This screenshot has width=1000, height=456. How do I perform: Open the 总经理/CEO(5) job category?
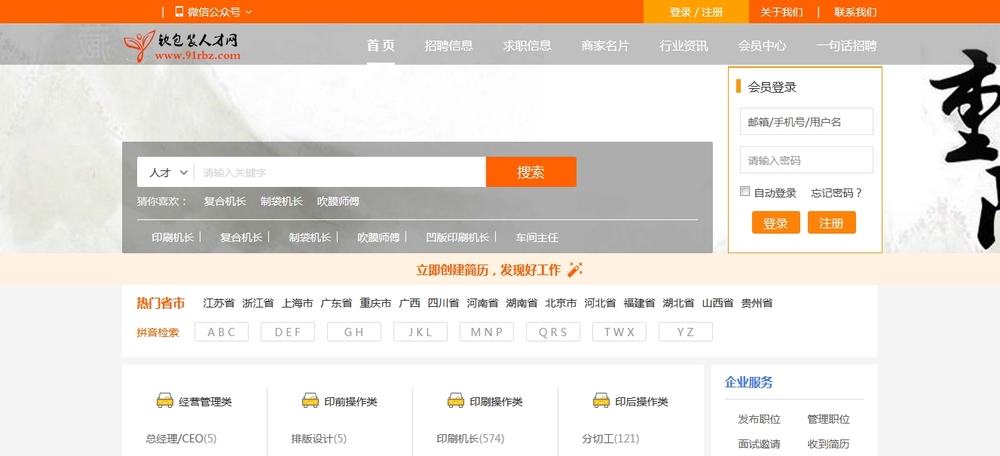click(181, 439)
